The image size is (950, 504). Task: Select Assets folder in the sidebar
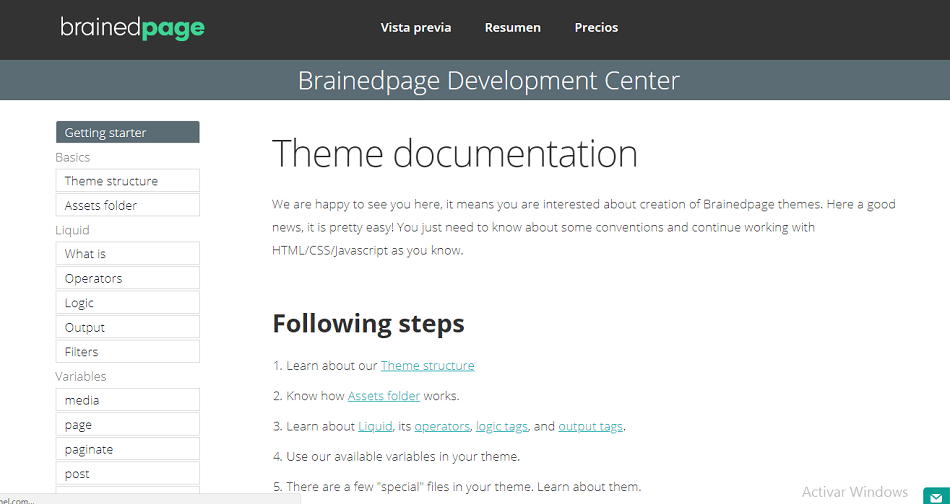click(x=127, y=205)
